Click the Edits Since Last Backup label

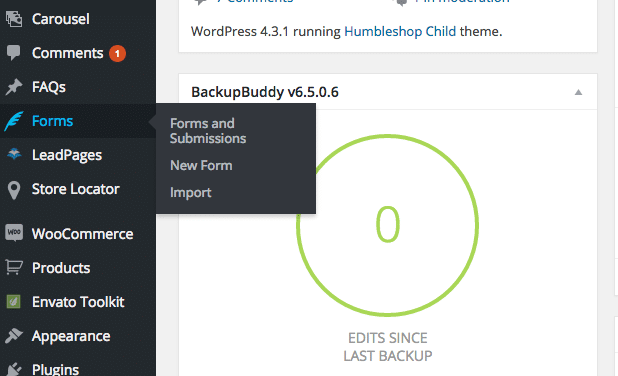click(x=388, y=347)
